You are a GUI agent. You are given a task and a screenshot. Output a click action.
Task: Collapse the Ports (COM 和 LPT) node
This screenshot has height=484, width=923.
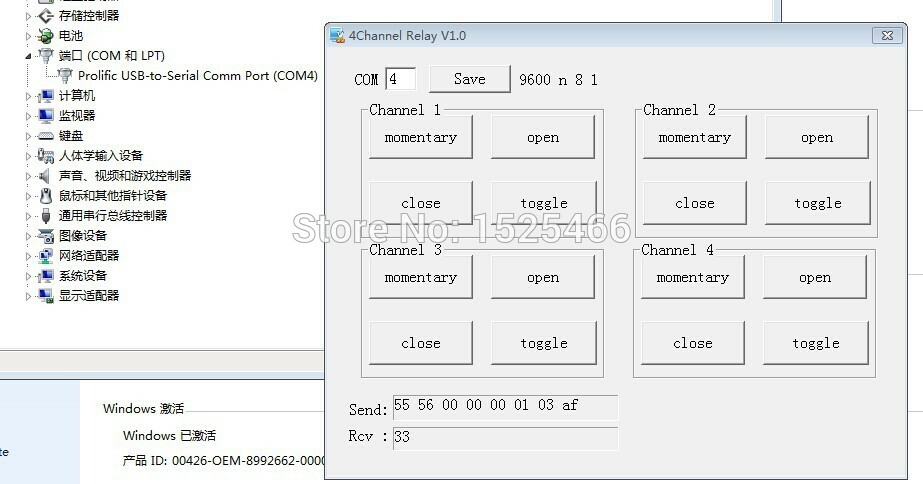pyautogui.click(x=28, y=56)
